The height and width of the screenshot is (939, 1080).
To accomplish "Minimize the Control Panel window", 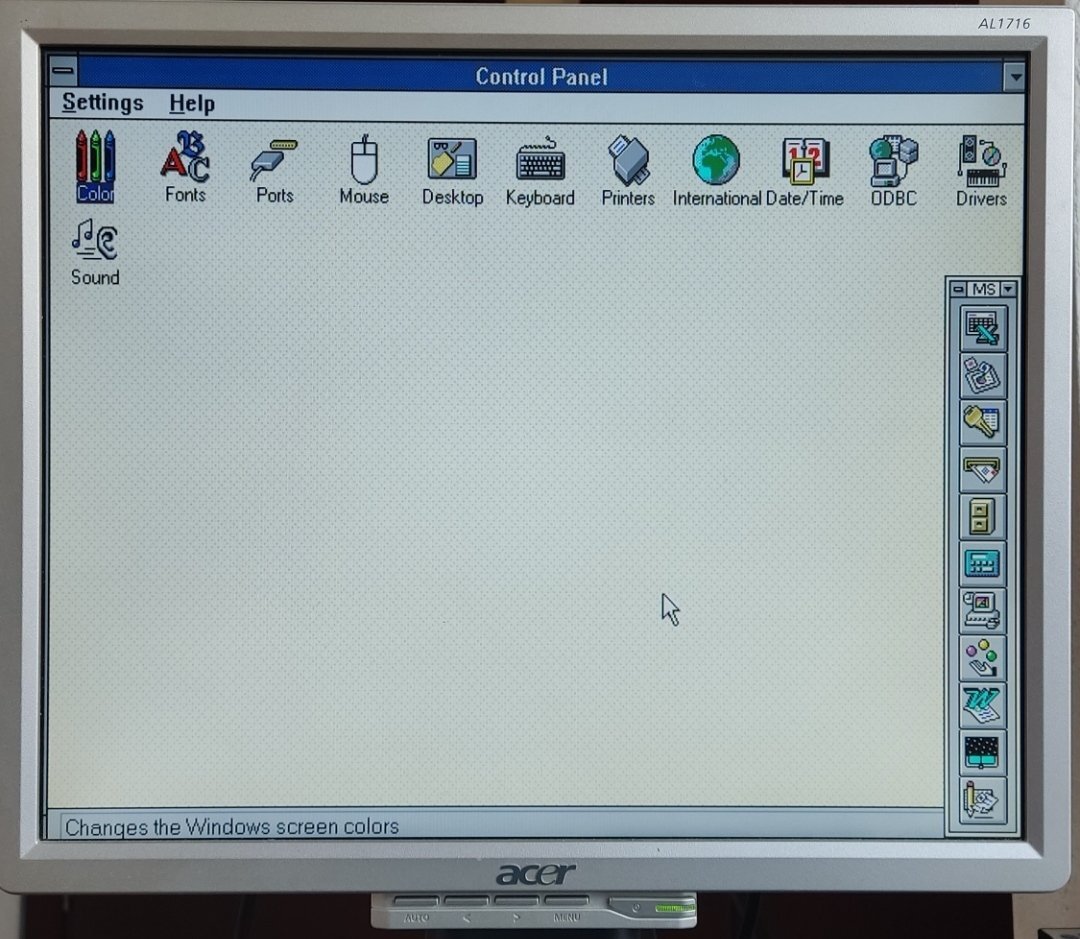I will click(1014, 77).
